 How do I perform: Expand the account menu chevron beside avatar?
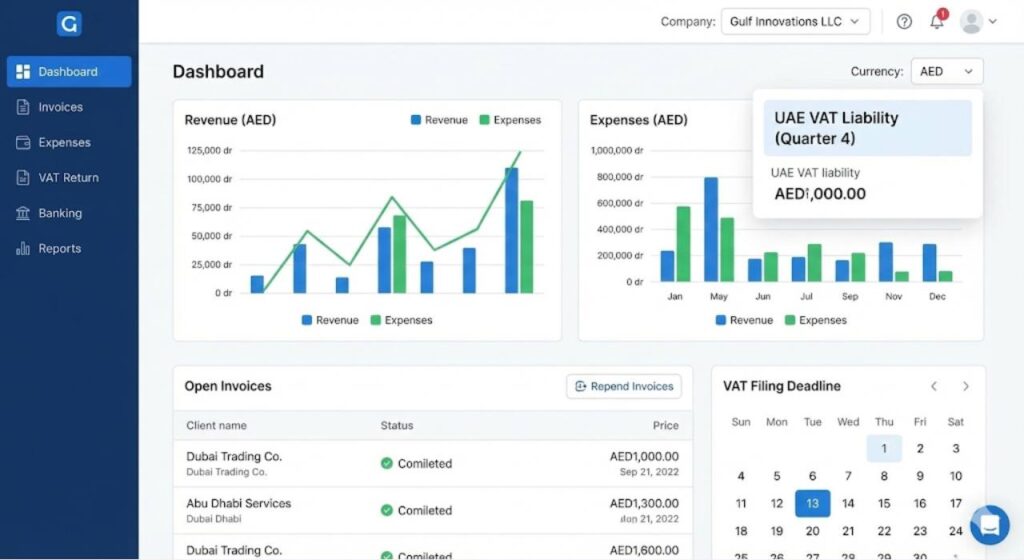tap(993, 21)
